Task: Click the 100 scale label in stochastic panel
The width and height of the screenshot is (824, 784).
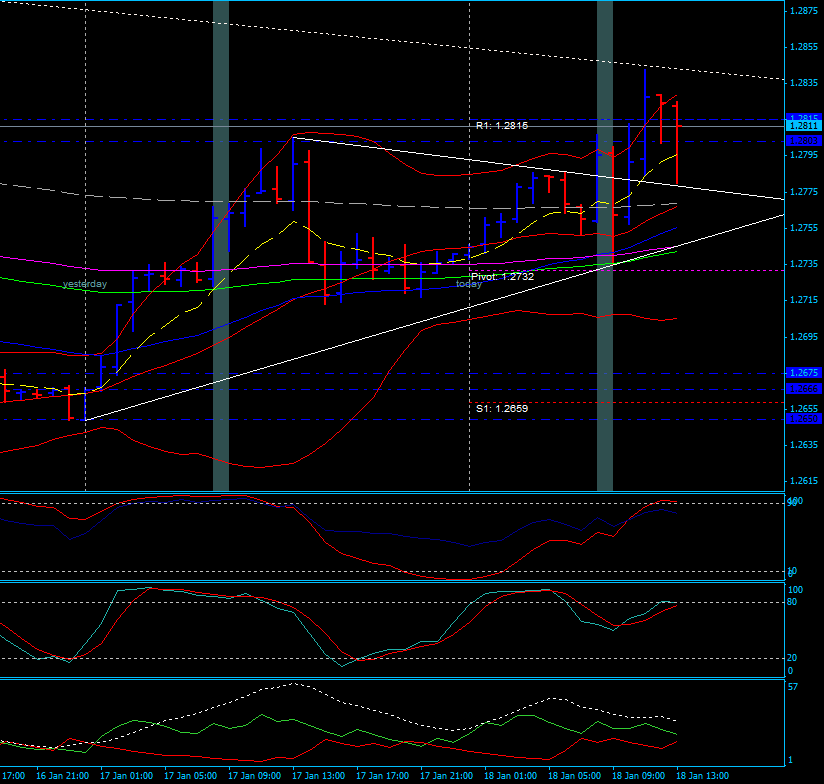Action: click(796, 590)
